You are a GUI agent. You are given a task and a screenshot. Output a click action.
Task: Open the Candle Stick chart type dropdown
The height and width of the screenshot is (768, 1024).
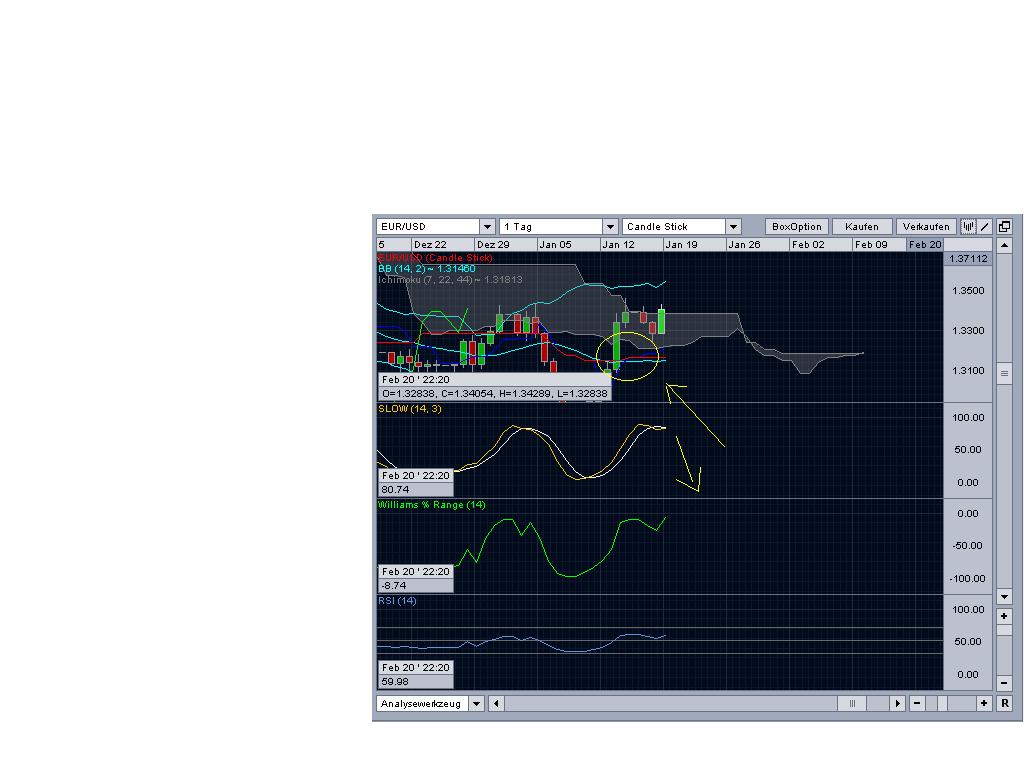[x=733, y=226]
